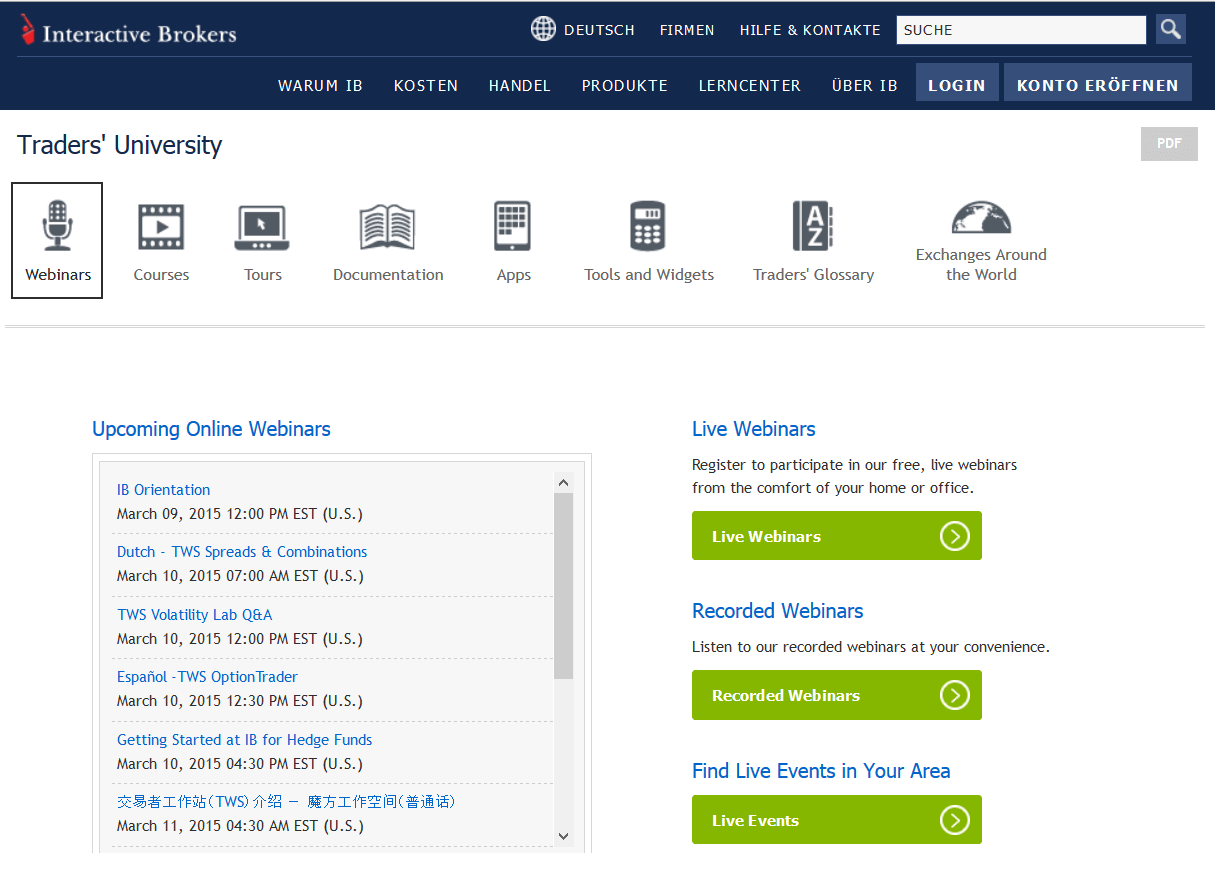Open Dutch - TWS Spreads & Combinations link
1220x888 pixels.
[242, 552]
